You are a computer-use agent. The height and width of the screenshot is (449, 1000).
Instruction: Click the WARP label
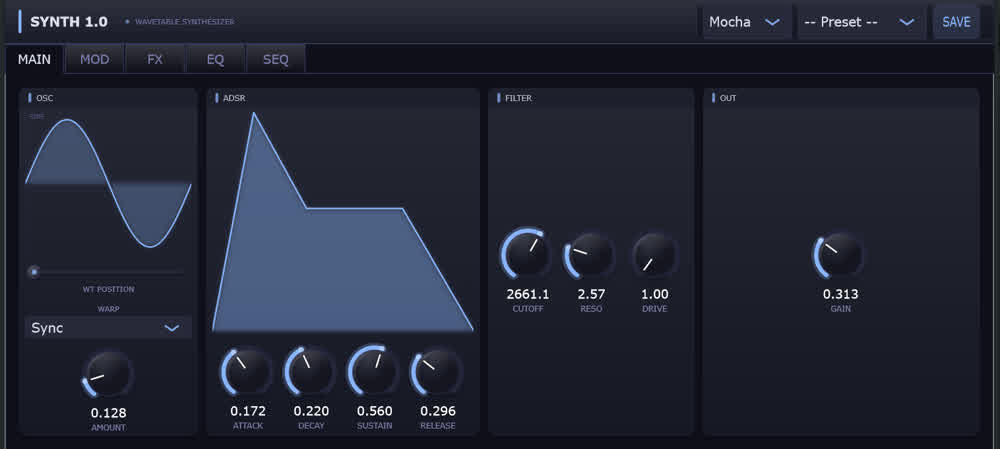[108, 309]
